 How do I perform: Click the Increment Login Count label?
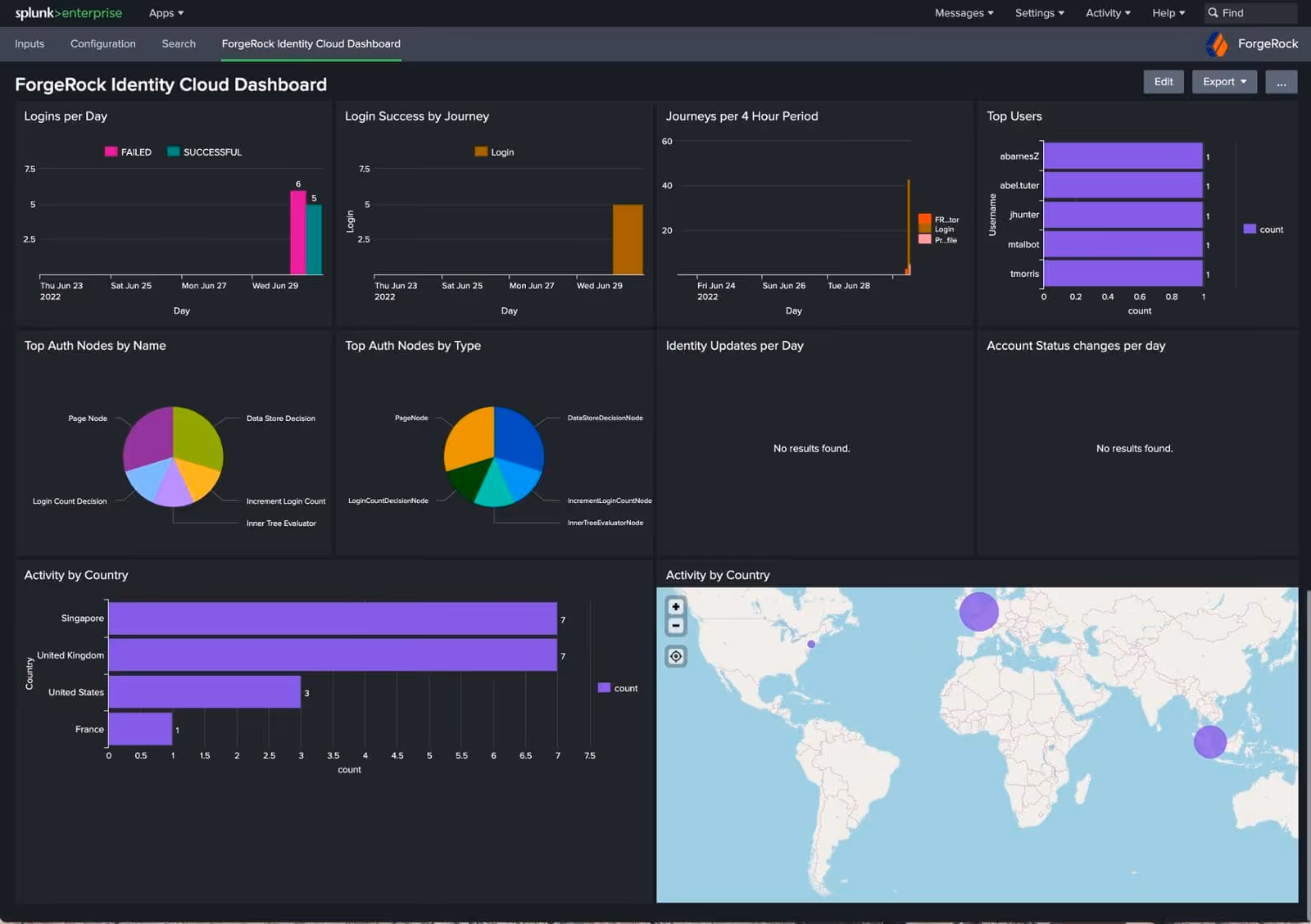point(286,501)
